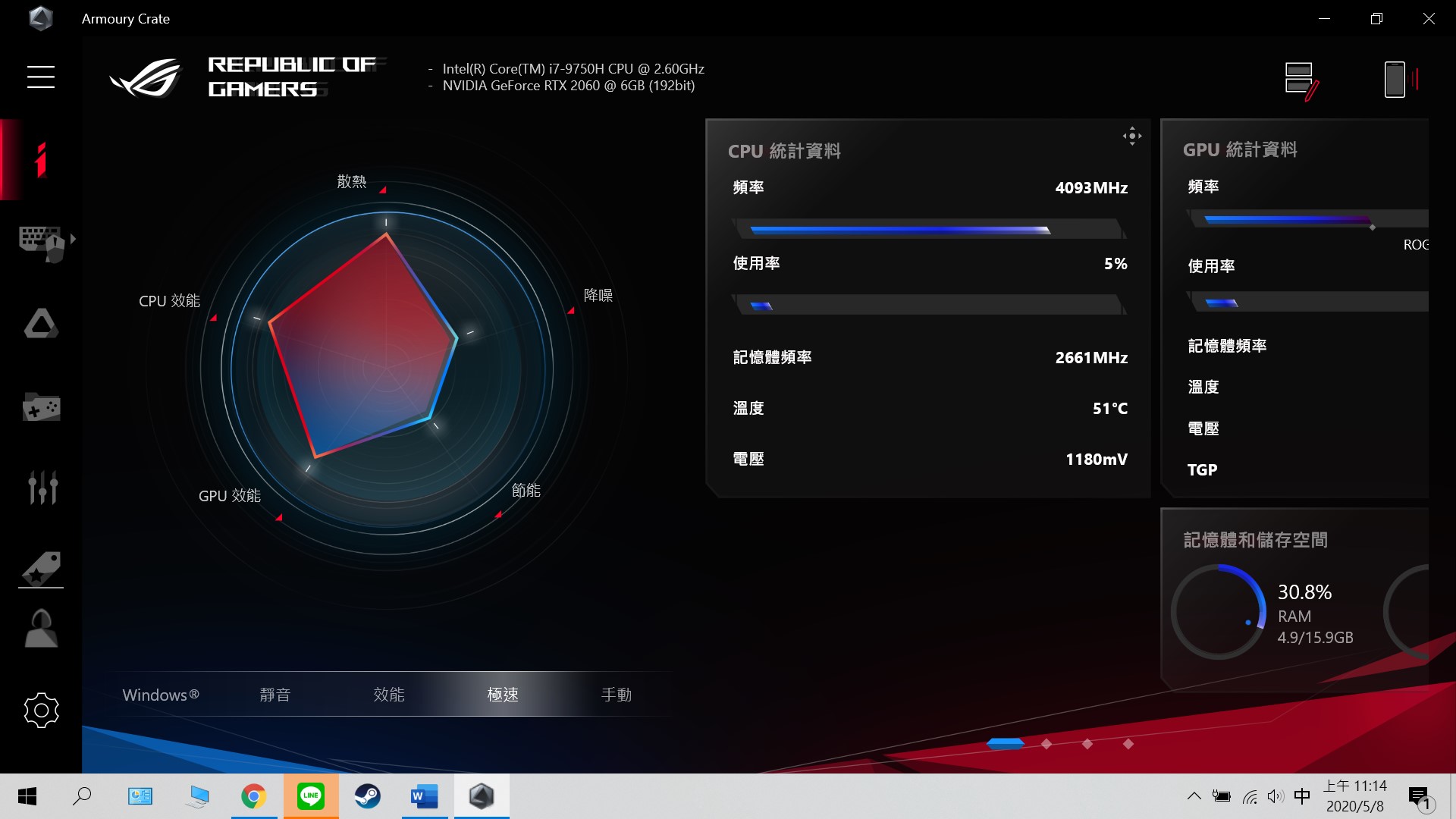The height and width of the screenshot is (819, 1456).
Task: Open Microsoft Word from the taskbar
Action: [425, 796]
